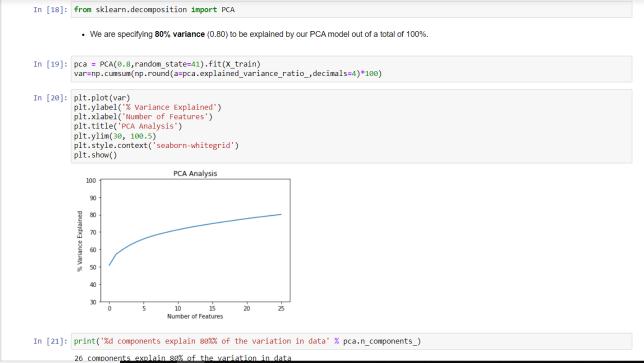
Task: Select the In [19] cell prompt
Action: point(50,64)
